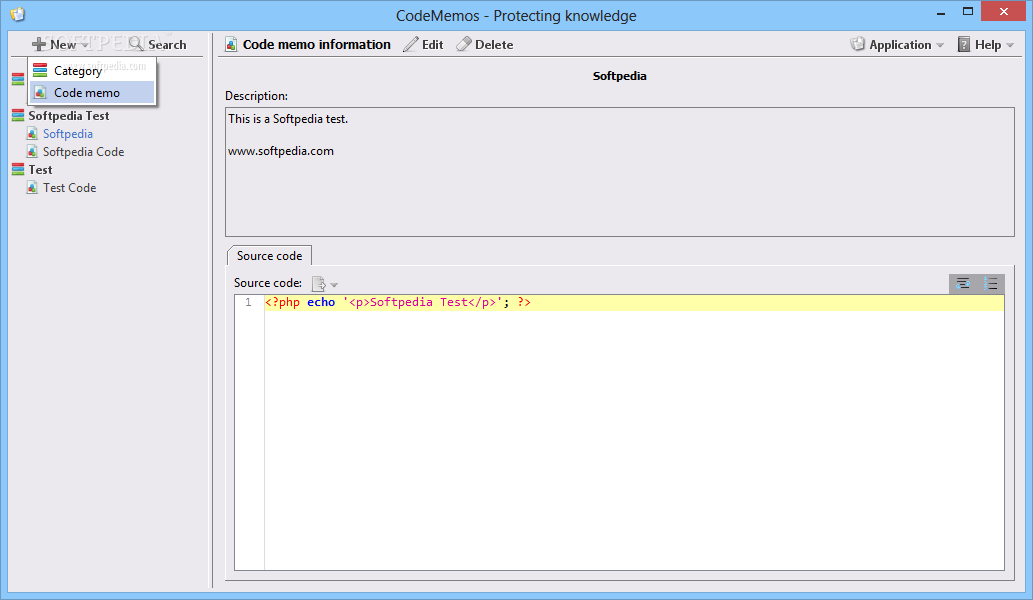
Task: Toggle the word wrap button
Action: 963,284
